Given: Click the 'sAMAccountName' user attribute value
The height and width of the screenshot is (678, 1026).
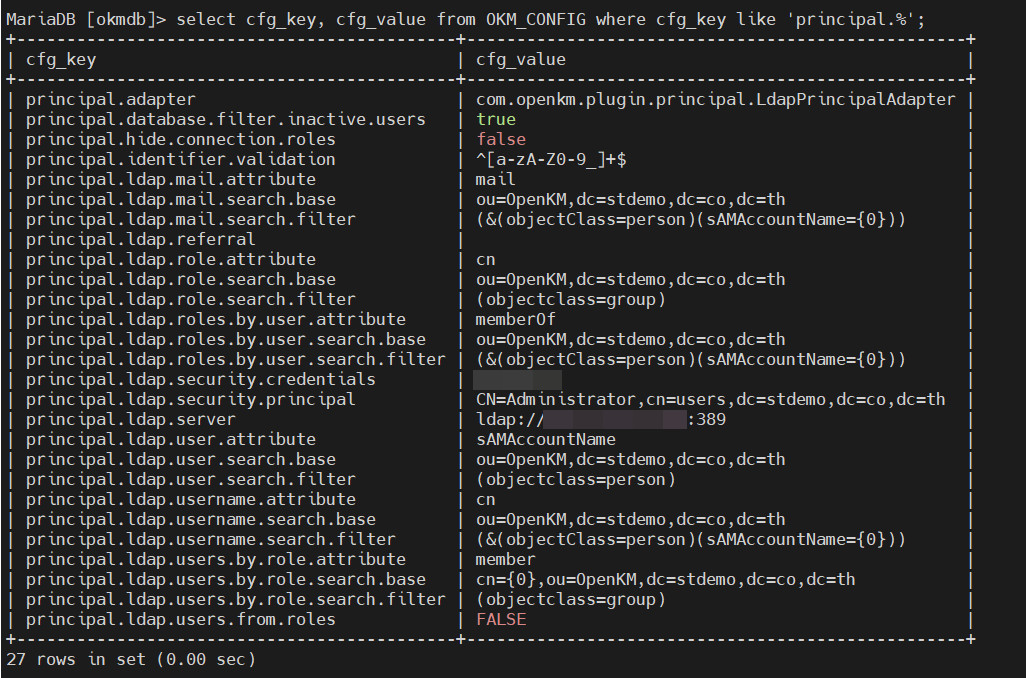Looking at the screenshot, I should coord(545,439).
